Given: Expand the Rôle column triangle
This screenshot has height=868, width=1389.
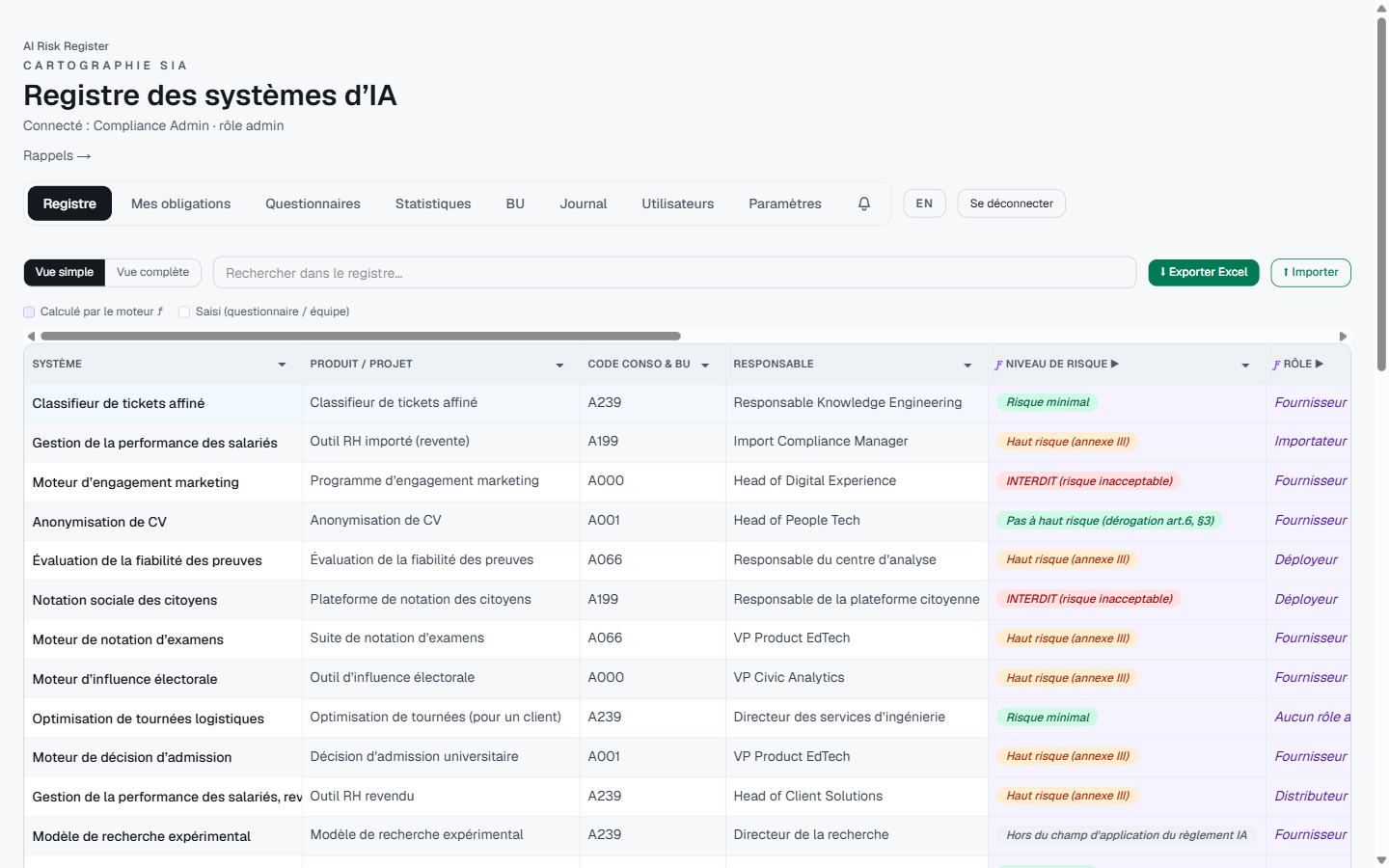Looking at the screenshot, I should [1320, 364].
